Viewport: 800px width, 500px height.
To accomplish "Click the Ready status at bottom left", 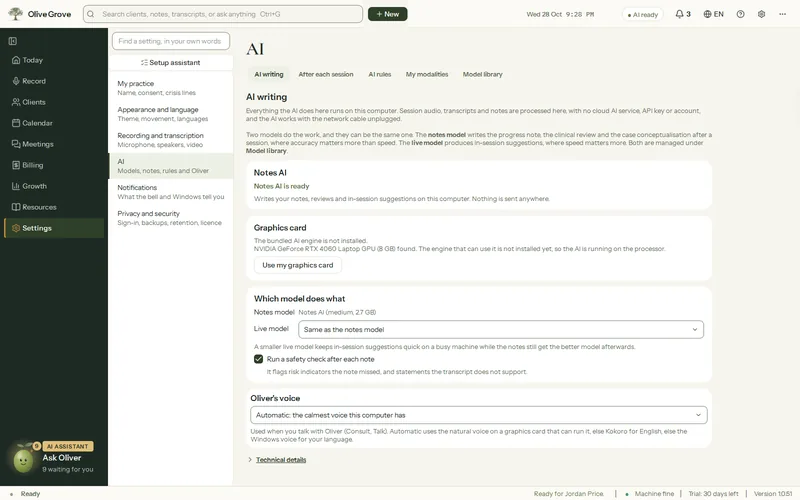I will pyautogui.click(x=26, y=494).
